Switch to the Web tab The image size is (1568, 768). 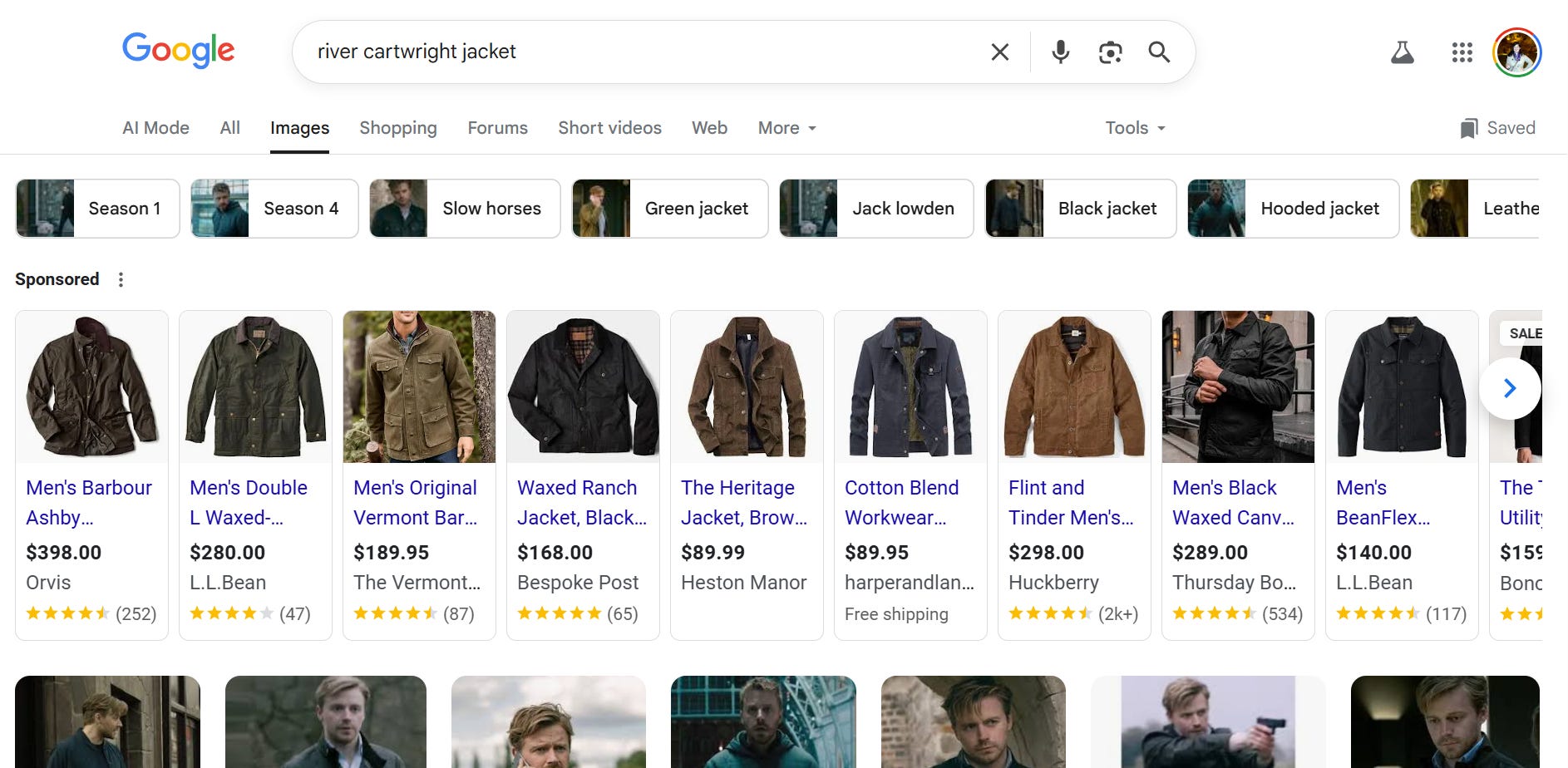tap(709, 128)
